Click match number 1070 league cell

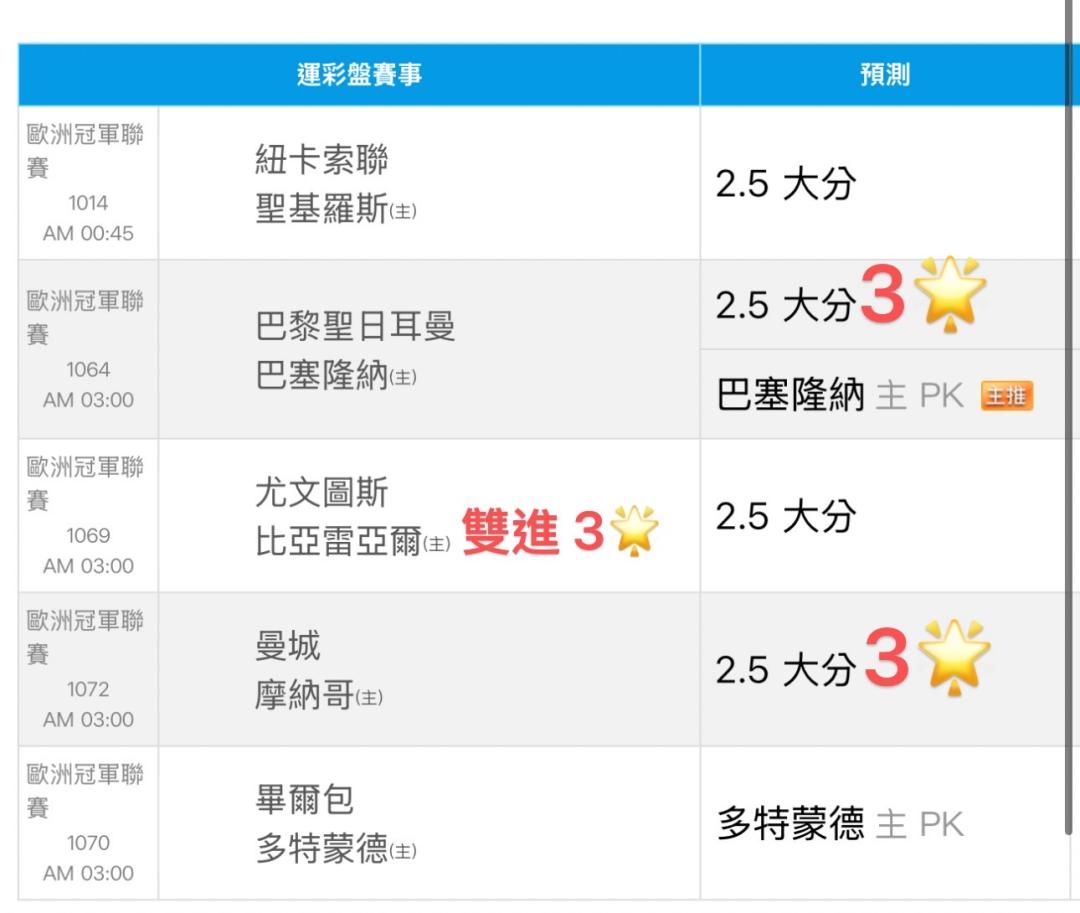point(88,823)
